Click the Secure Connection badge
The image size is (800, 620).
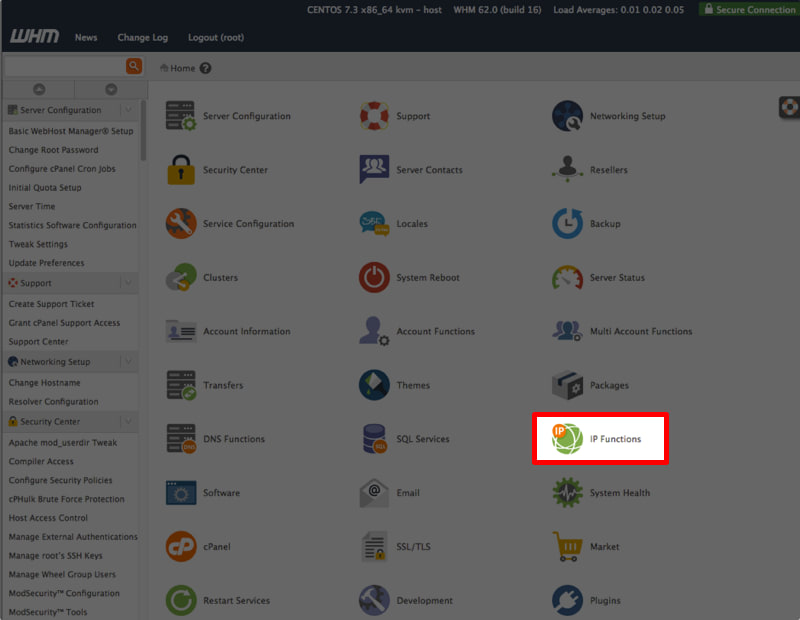(749, 9)
